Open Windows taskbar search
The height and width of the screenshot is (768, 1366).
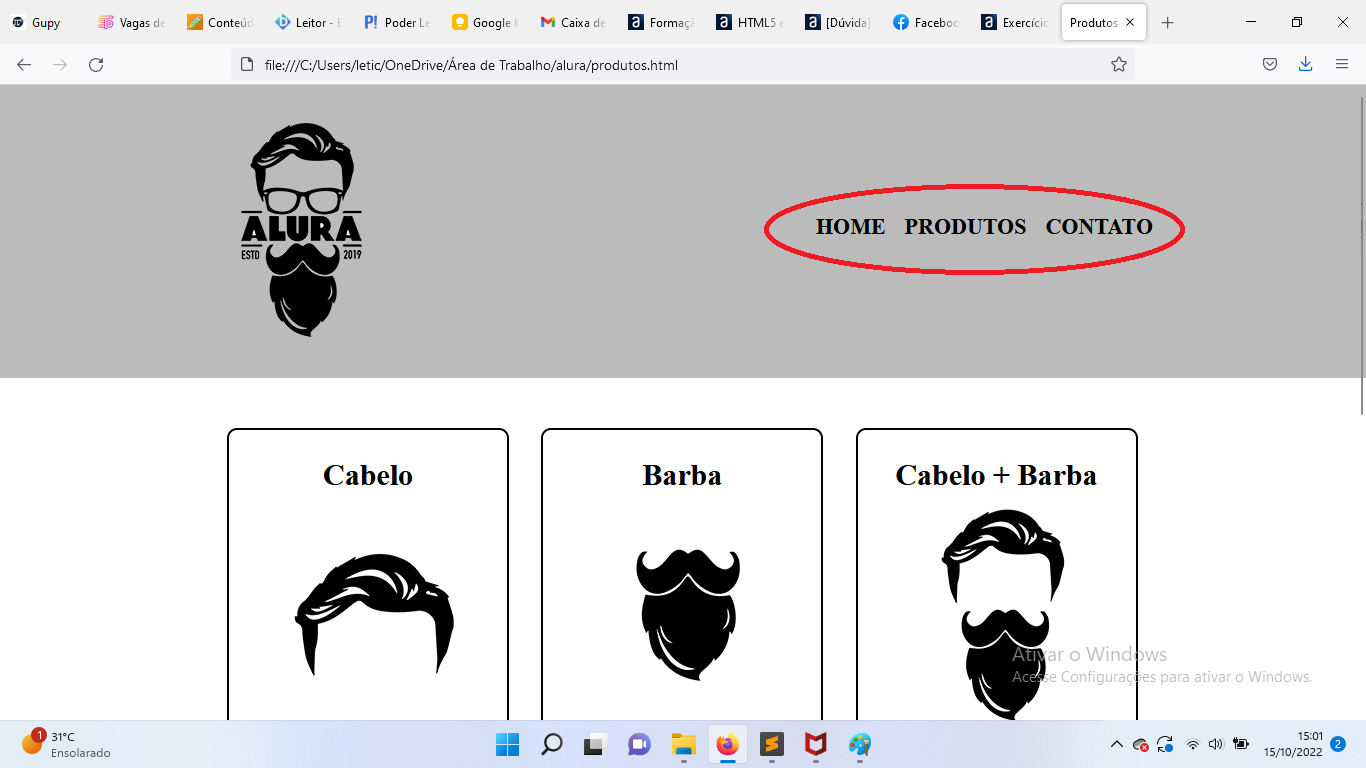click(x=551, y=745)
